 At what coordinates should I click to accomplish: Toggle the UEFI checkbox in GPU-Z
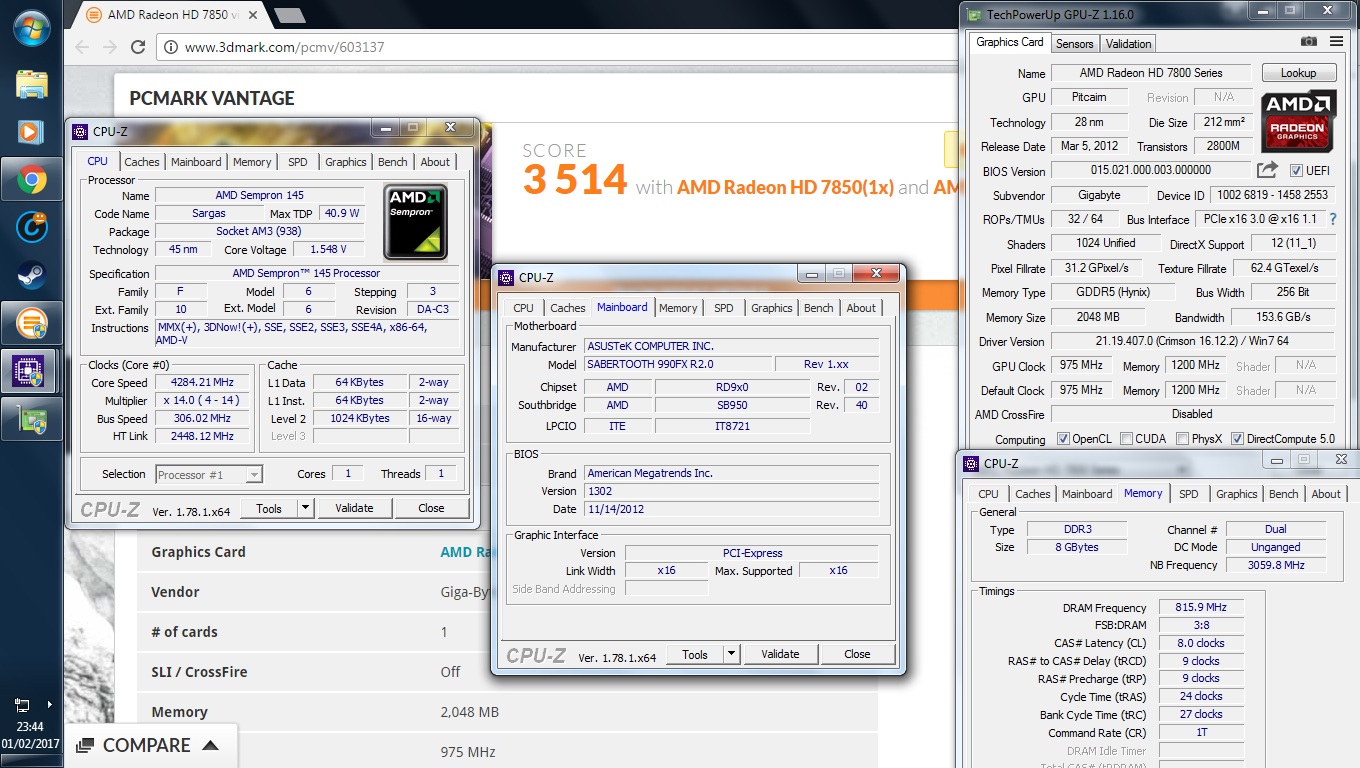1296,171
